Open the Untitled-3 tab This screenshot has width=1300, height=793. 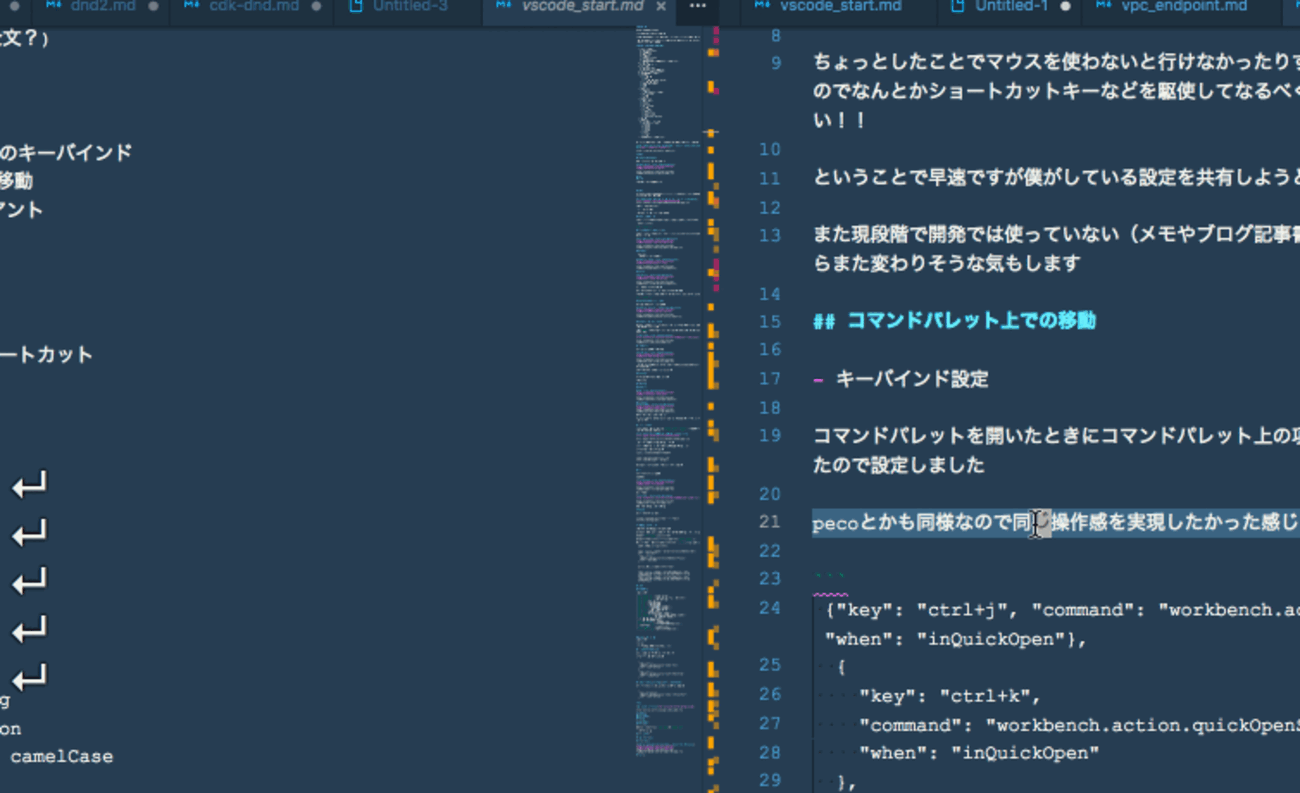[x=410, y=6]
